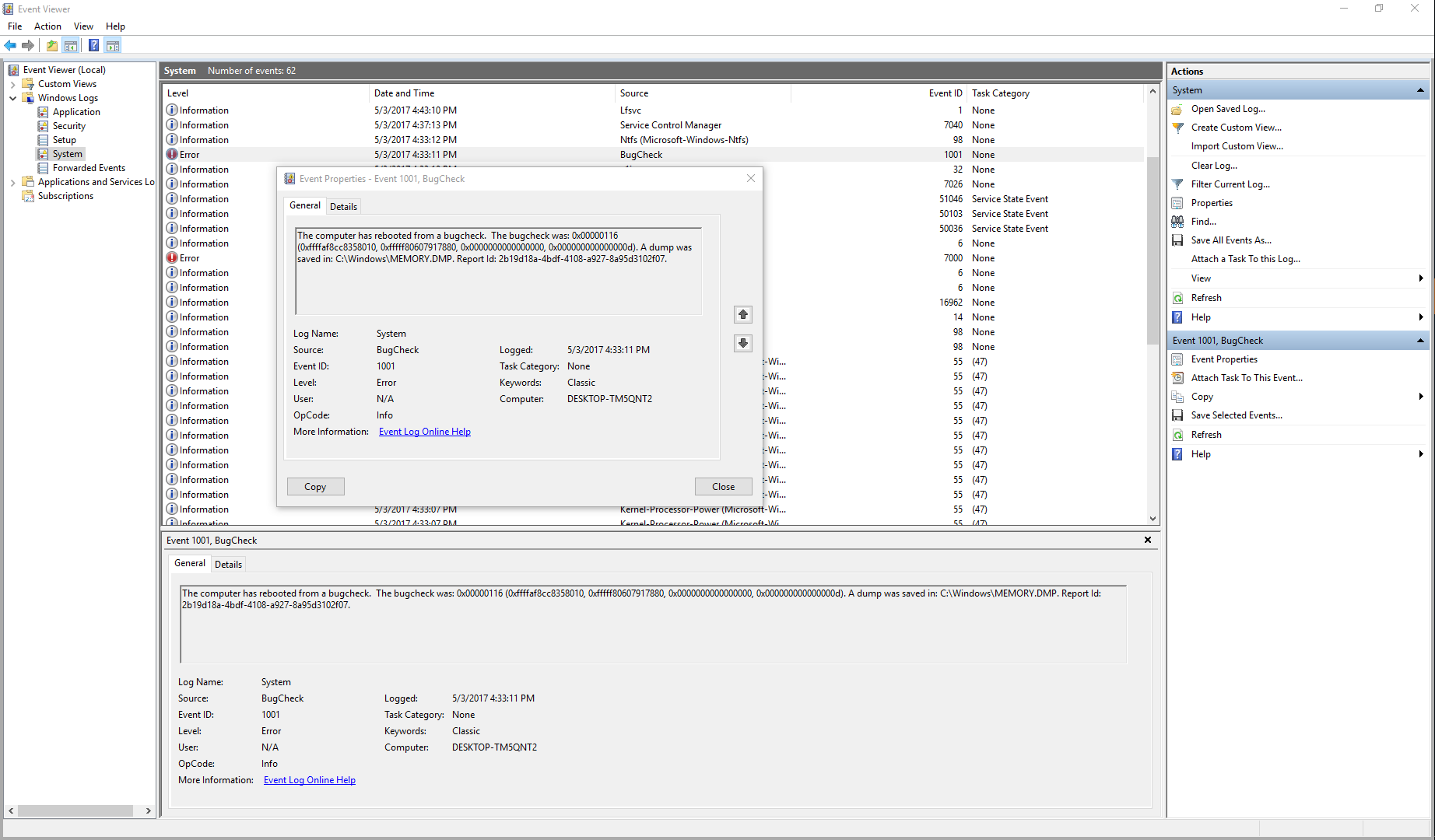Click the Close button in Event Properties dialog
Image resolution: width=1435 pixels, height=840 pixels.
(723, 487)
